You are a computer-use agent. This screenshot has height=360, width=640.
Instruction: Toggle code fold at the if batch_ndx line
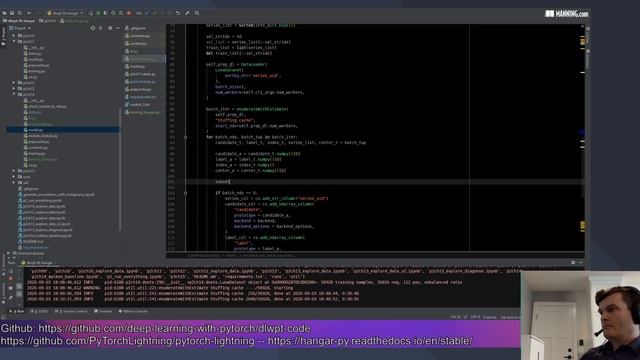coord(185,193)
